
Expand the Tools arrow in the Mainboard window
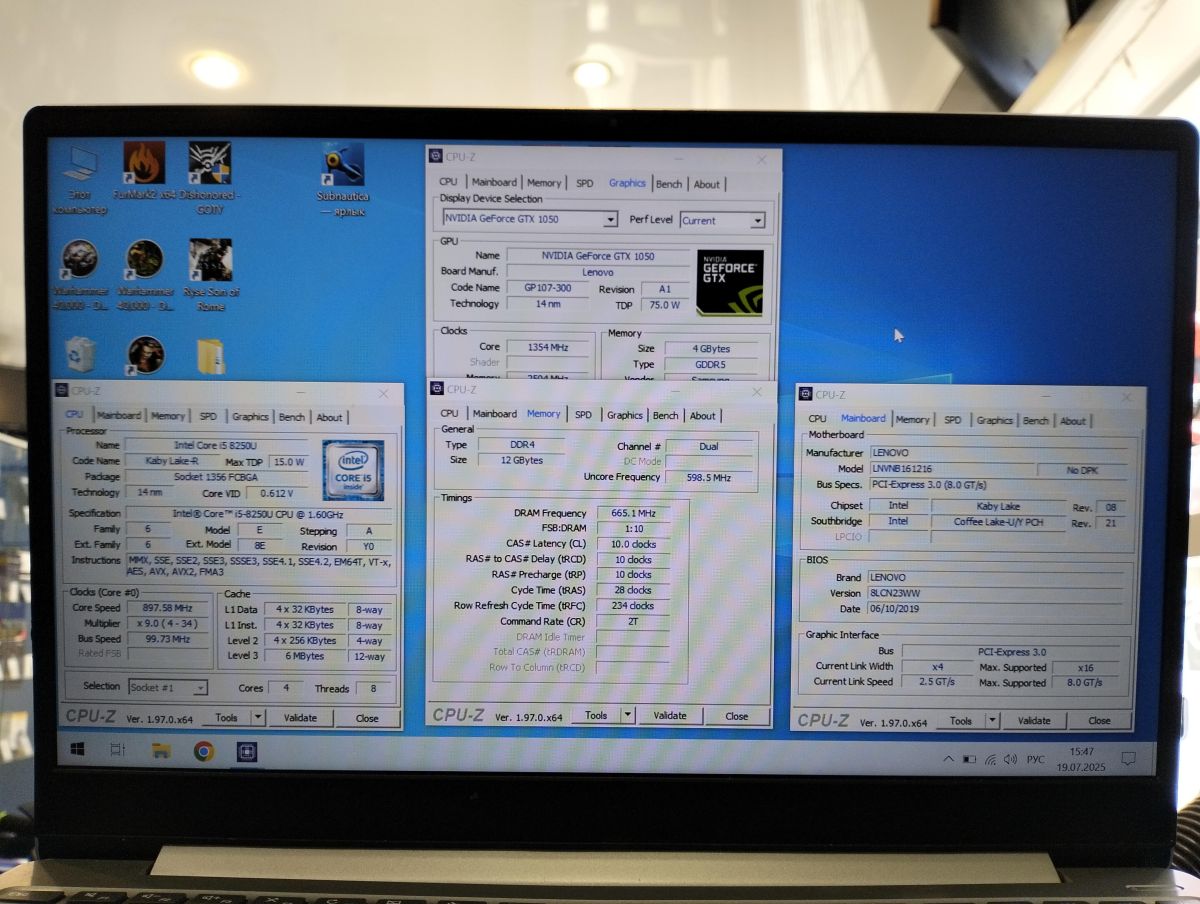tap(993, 720)
